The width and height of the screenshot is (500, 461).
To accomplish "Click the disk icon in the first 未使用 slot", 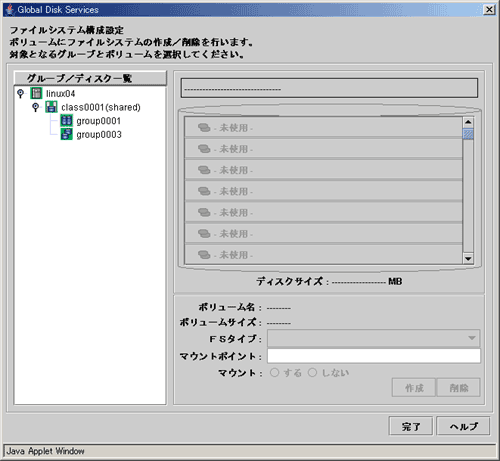I will tap(204, 128).
